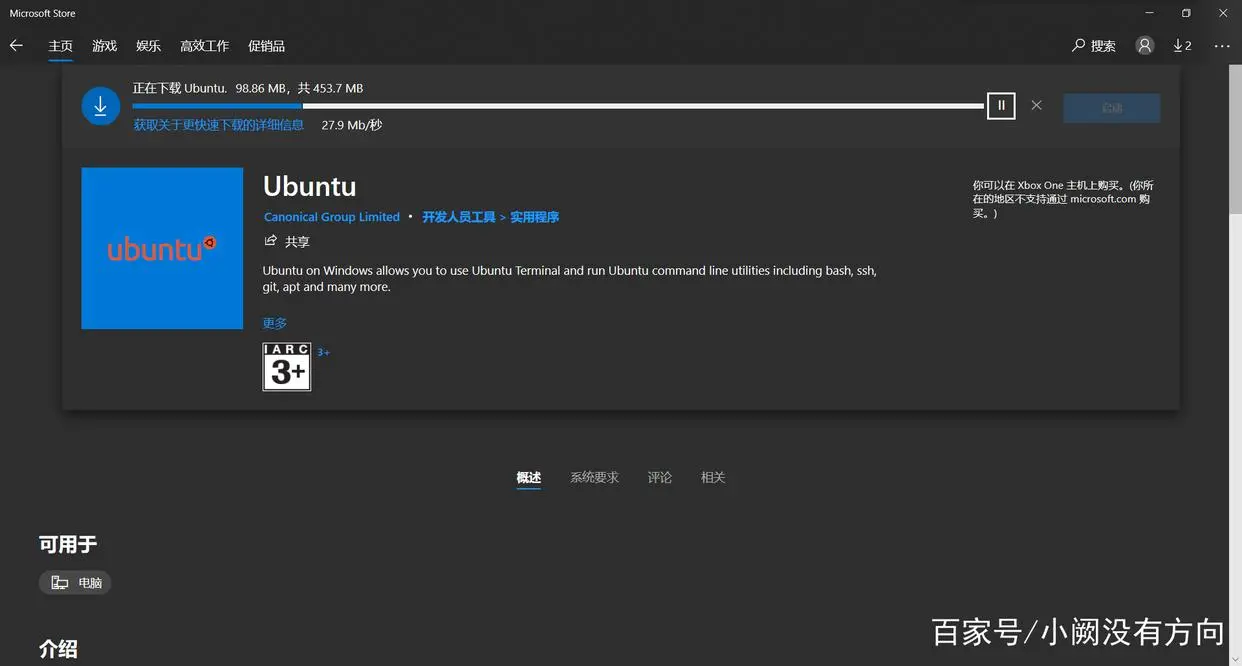Click the 电脑 device chip
Image resolution: width=1242 pixels, height=666 pixels.
coord(75,582)
